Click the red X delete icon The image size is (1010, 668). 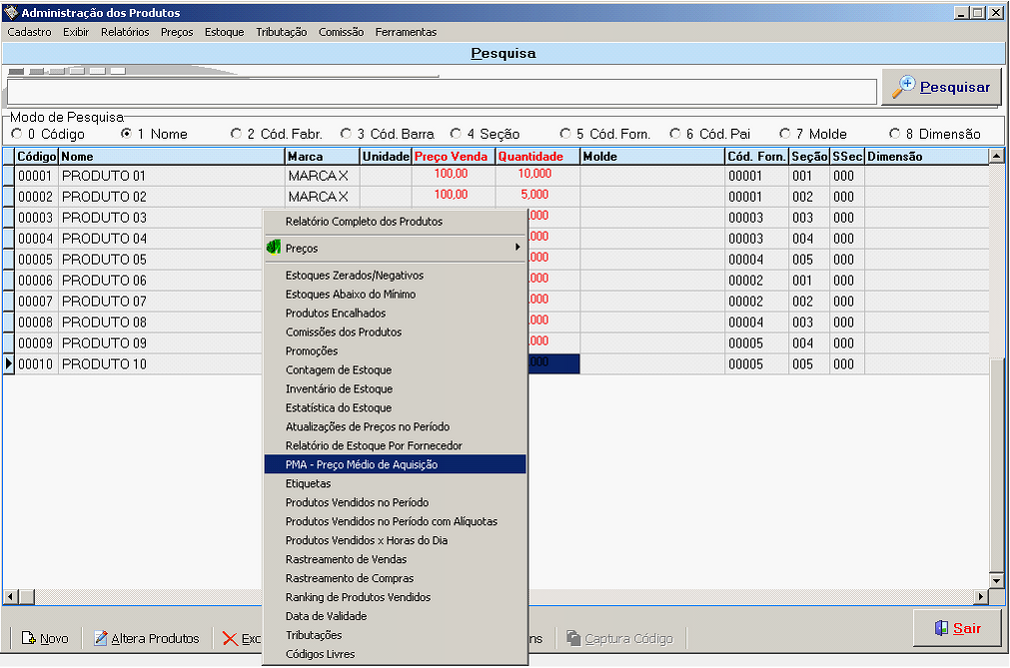pyautogui.click(x=230, y=638)
